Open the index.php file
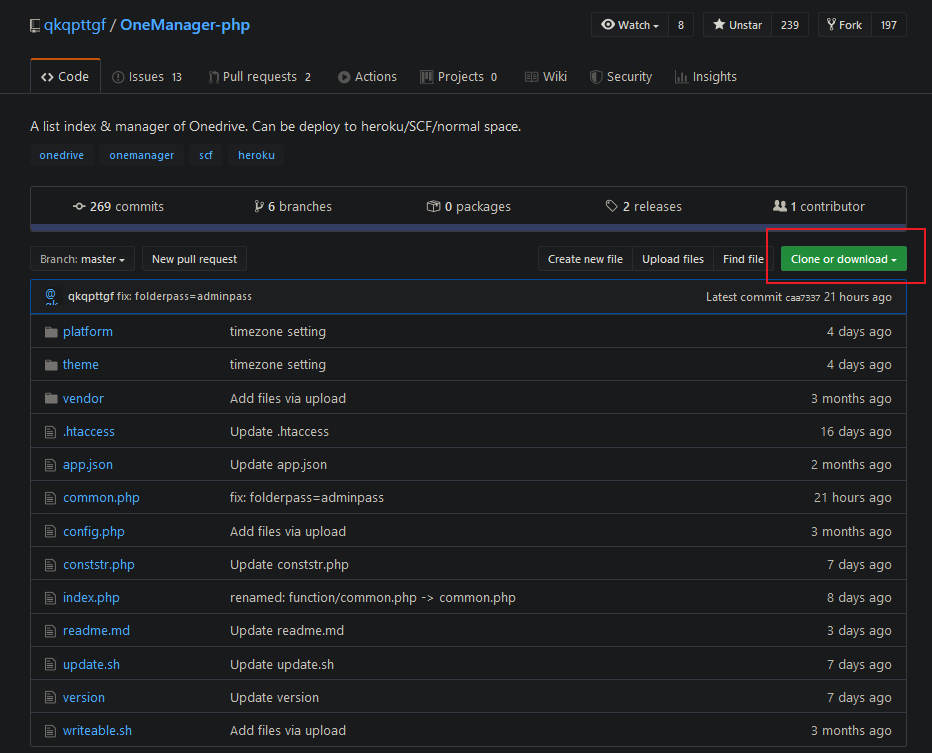 tap(92, 598)
